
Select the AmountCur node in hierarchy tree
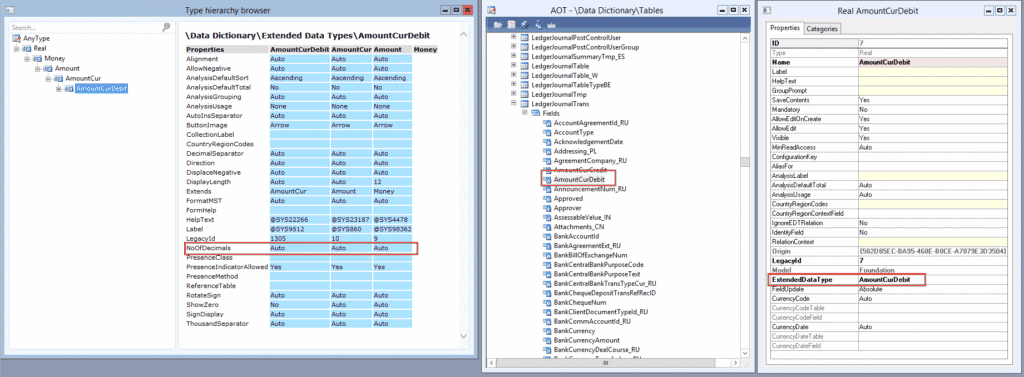[83, 78]
